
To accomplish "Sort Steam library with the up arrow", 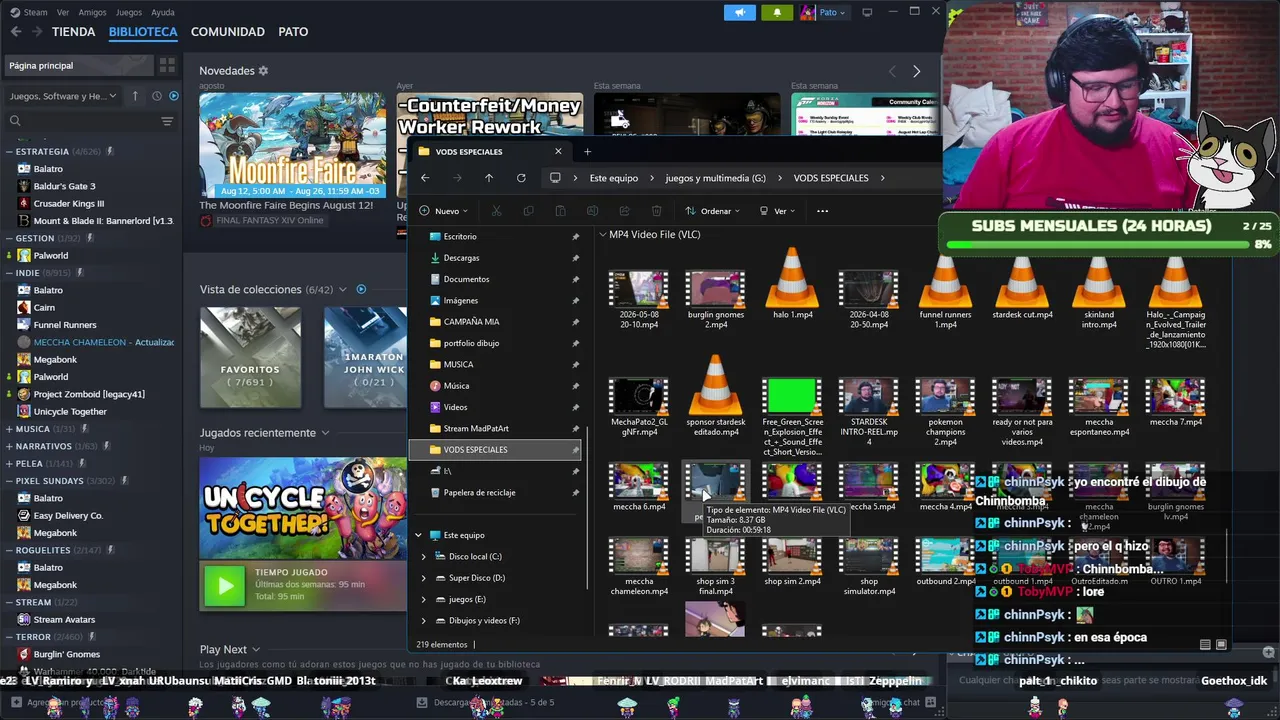I will (136, 96).
